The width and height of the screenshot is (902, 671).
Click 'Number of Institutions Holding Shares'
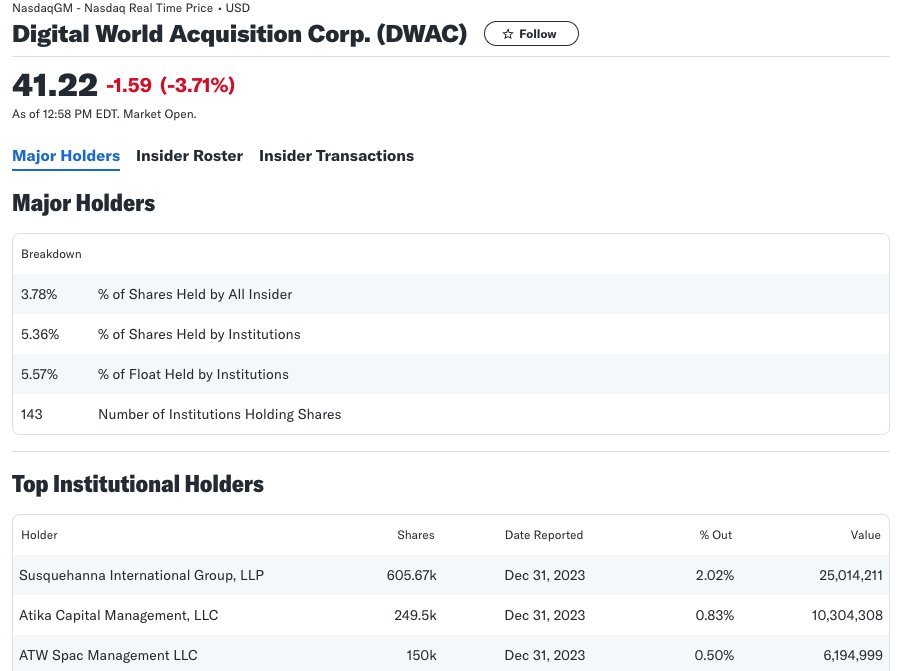click(220, 414)
